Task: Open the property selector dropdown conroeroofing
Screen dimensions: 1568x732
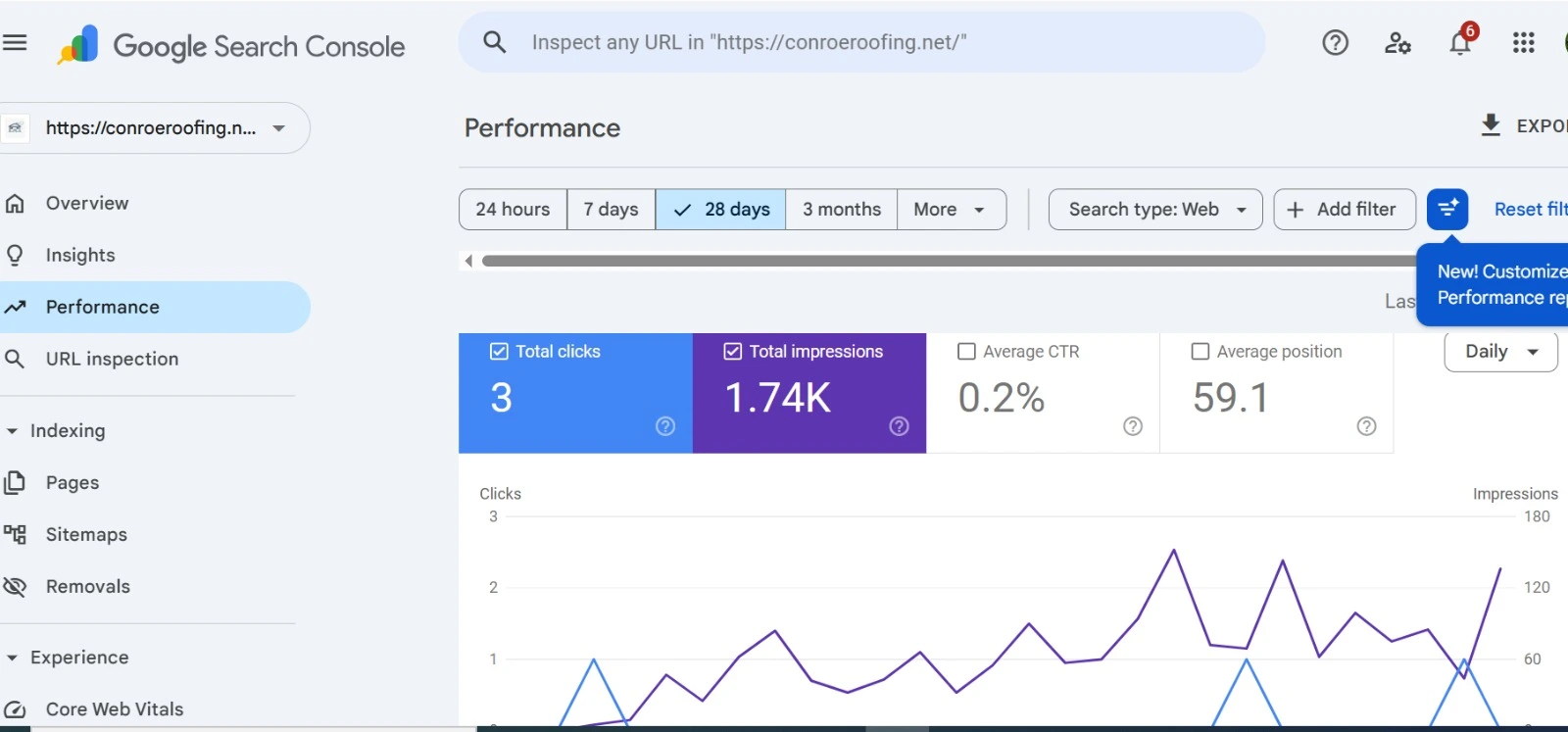Action: pos(155,128)
